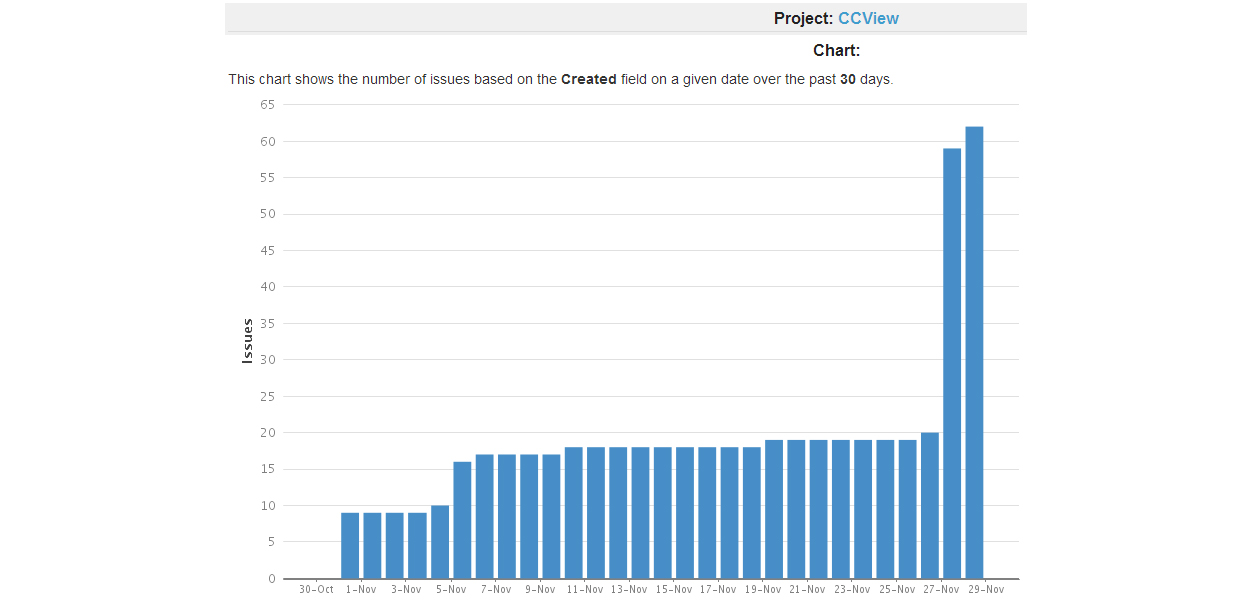
Task: Select the 11-Nov axis date label
Action: 584,590
